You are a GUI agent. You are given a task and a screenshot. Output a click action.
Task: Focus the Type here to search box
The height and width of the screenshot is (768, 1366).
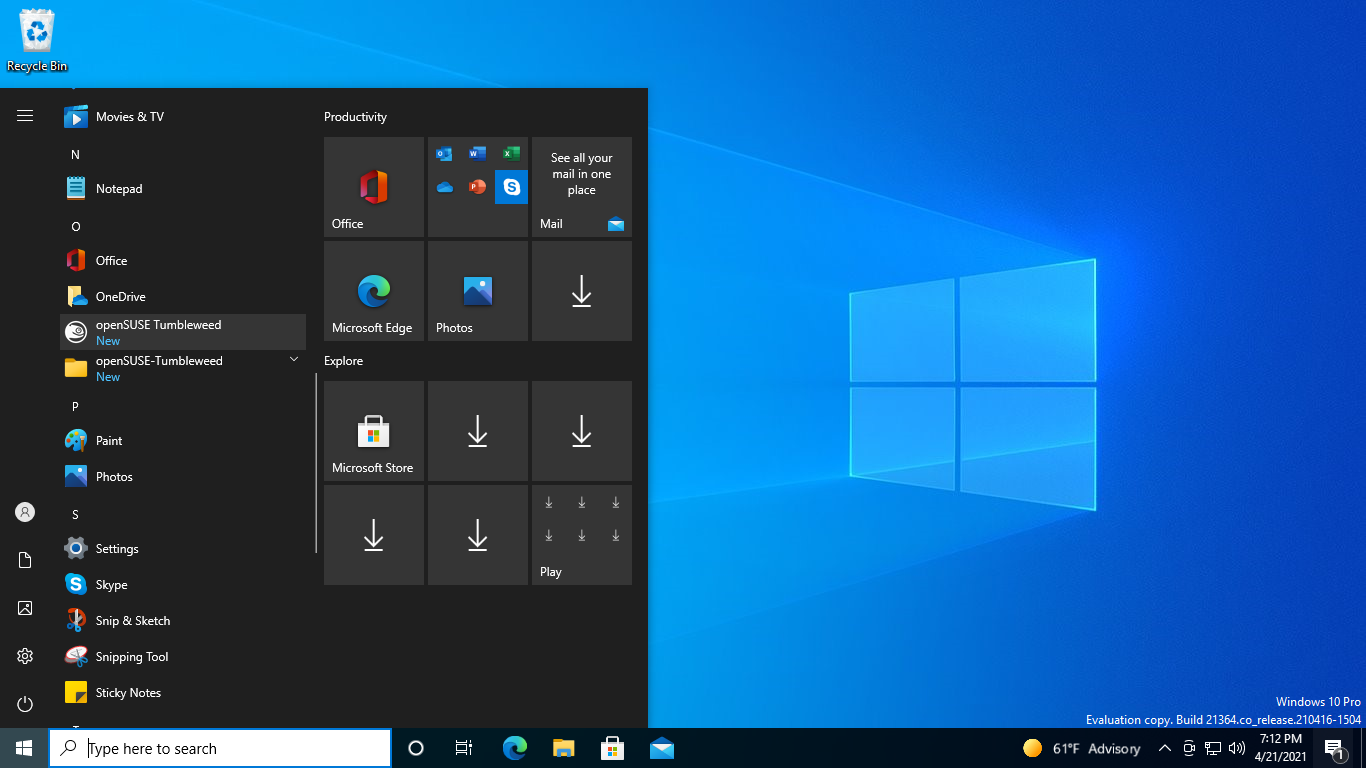click(x=220, y=748)
